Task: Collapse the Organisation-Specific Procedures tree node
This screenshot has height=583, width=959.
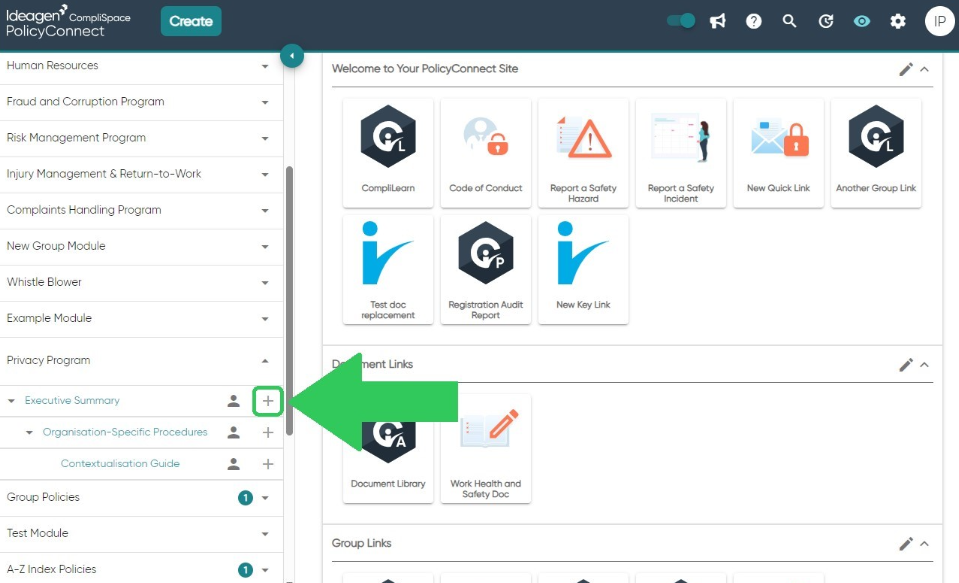Action: tap(29, 433)
